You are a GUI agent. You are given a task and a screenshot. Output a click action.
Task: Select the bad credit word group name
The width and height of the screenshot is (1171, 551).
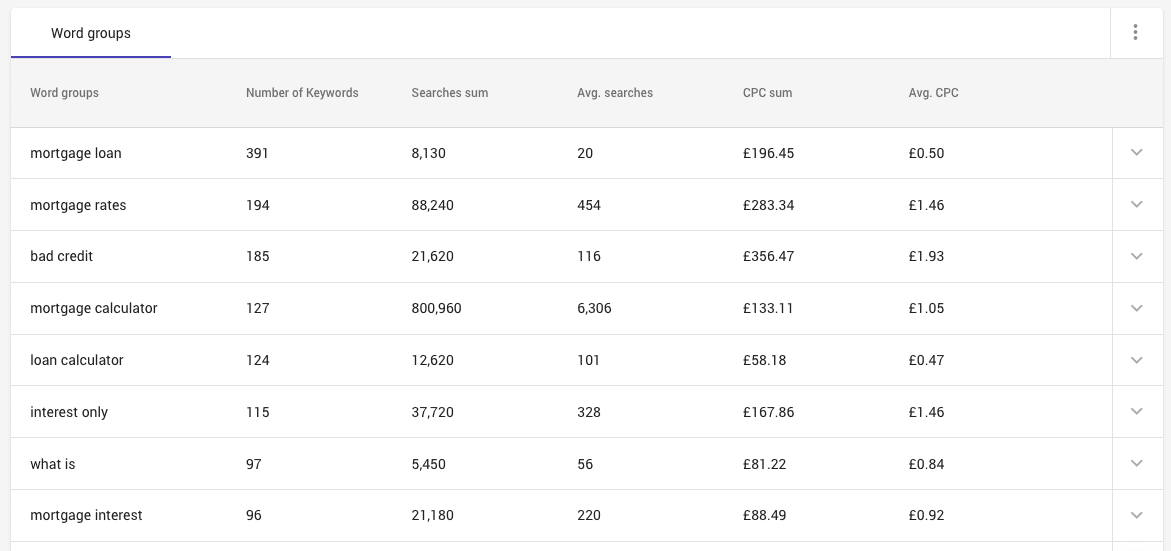pos(62,256)
